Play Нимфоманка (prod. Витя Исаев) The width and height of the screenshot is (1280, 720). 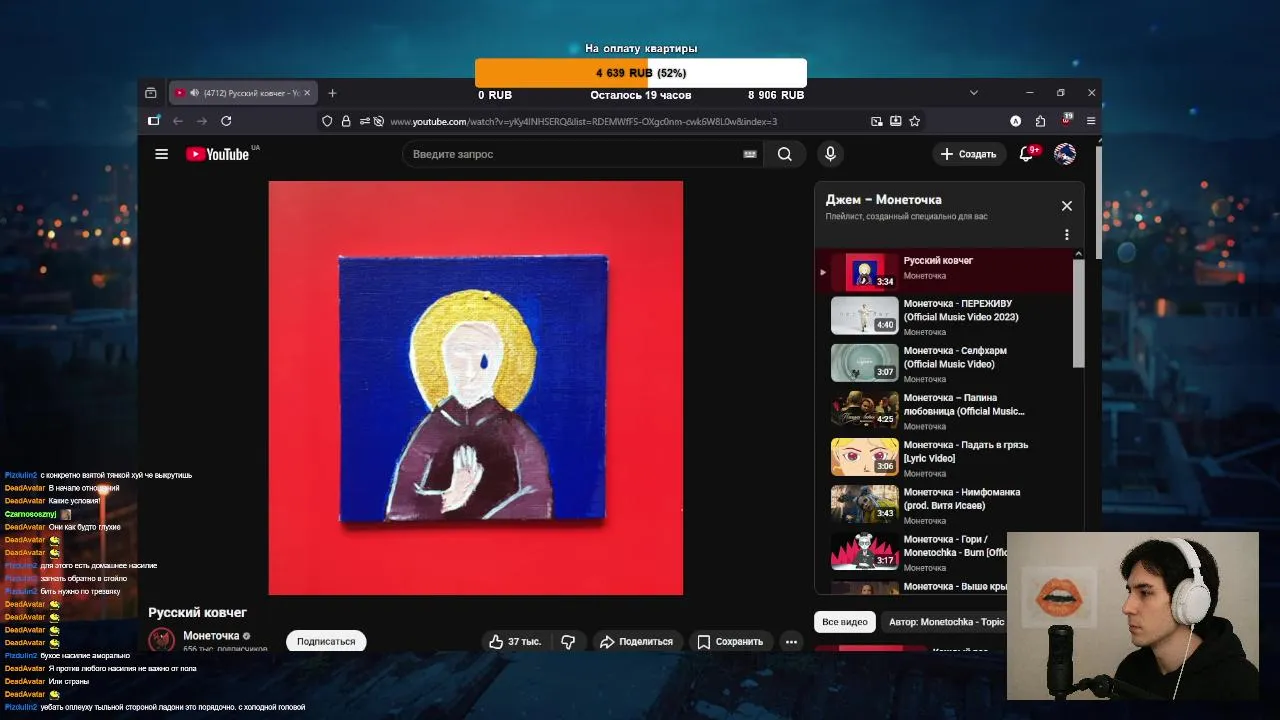coord(944,504)
